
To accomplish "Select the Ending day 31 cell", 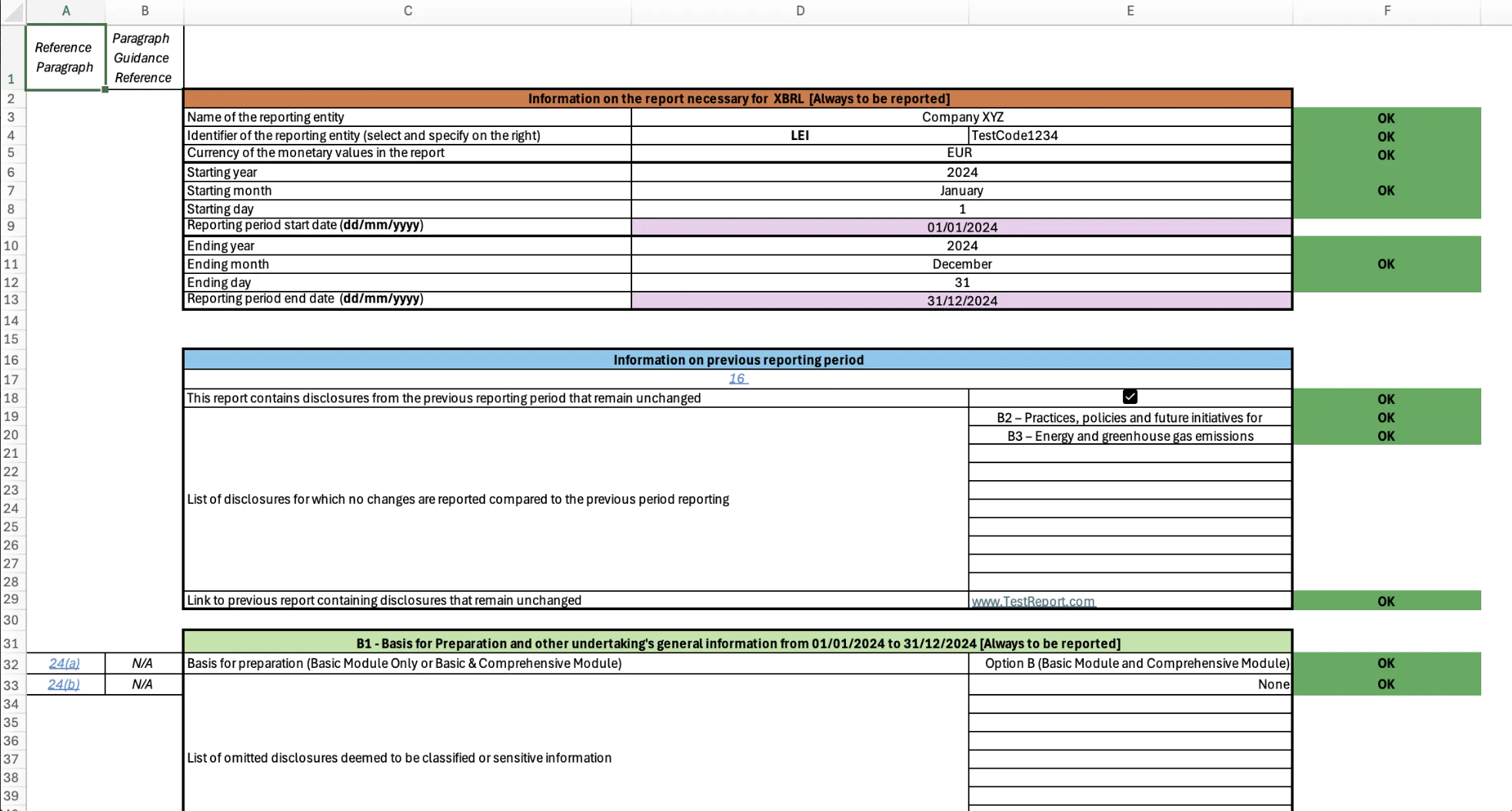I will pyautogui.click(x=961, y=282).
